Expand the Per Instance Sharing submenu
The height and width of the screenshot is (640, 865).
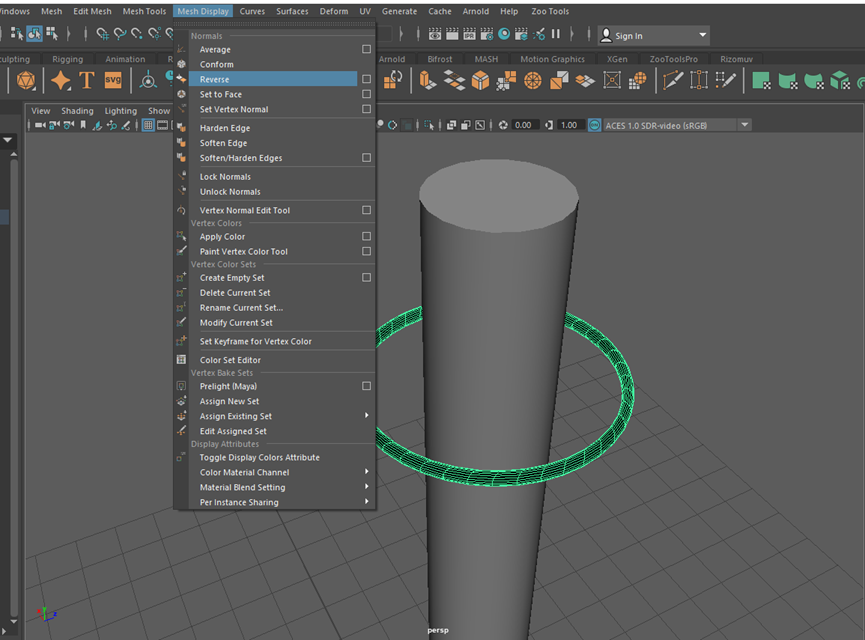pyautogui.click(x=366, y=502)
